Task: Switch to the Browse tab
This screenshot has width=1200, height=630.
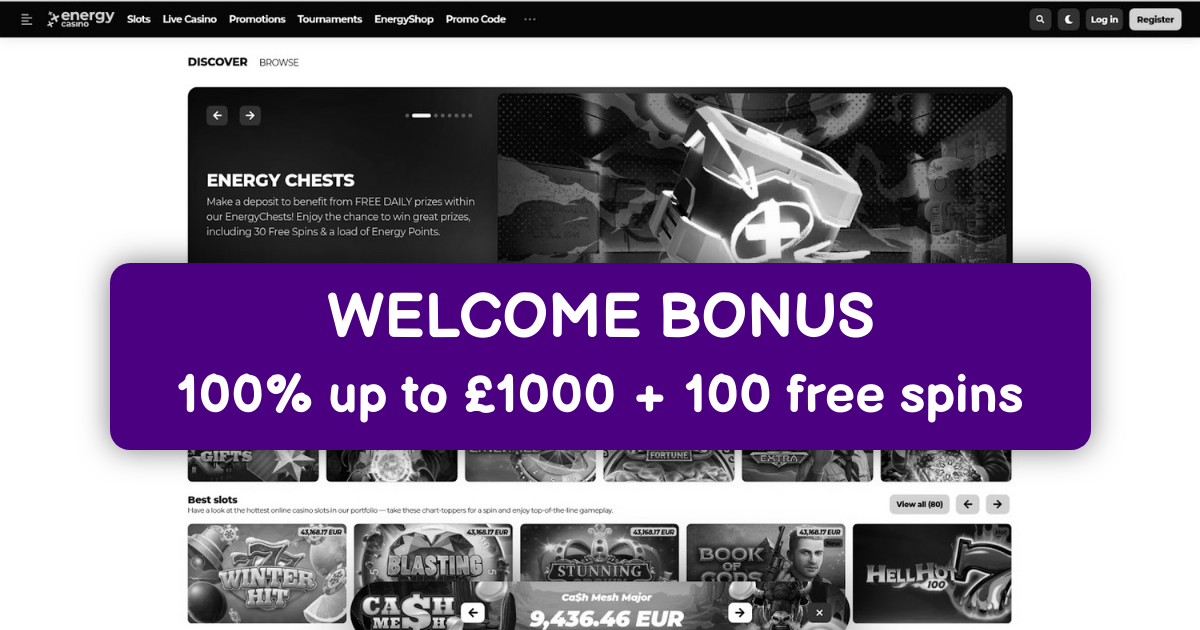Action: pos(279,62)
